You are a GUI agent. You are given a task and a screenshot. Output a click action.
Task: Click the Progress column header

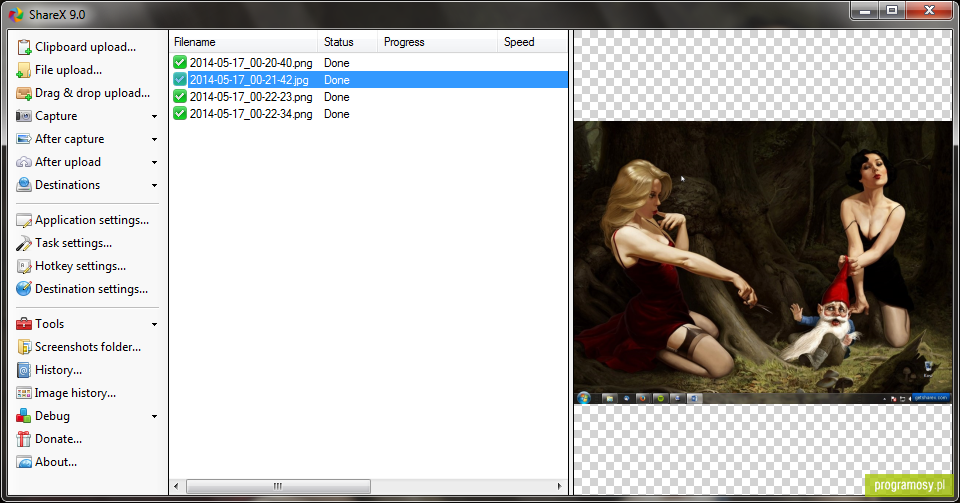pyautogui.click(x=437, y=42)
